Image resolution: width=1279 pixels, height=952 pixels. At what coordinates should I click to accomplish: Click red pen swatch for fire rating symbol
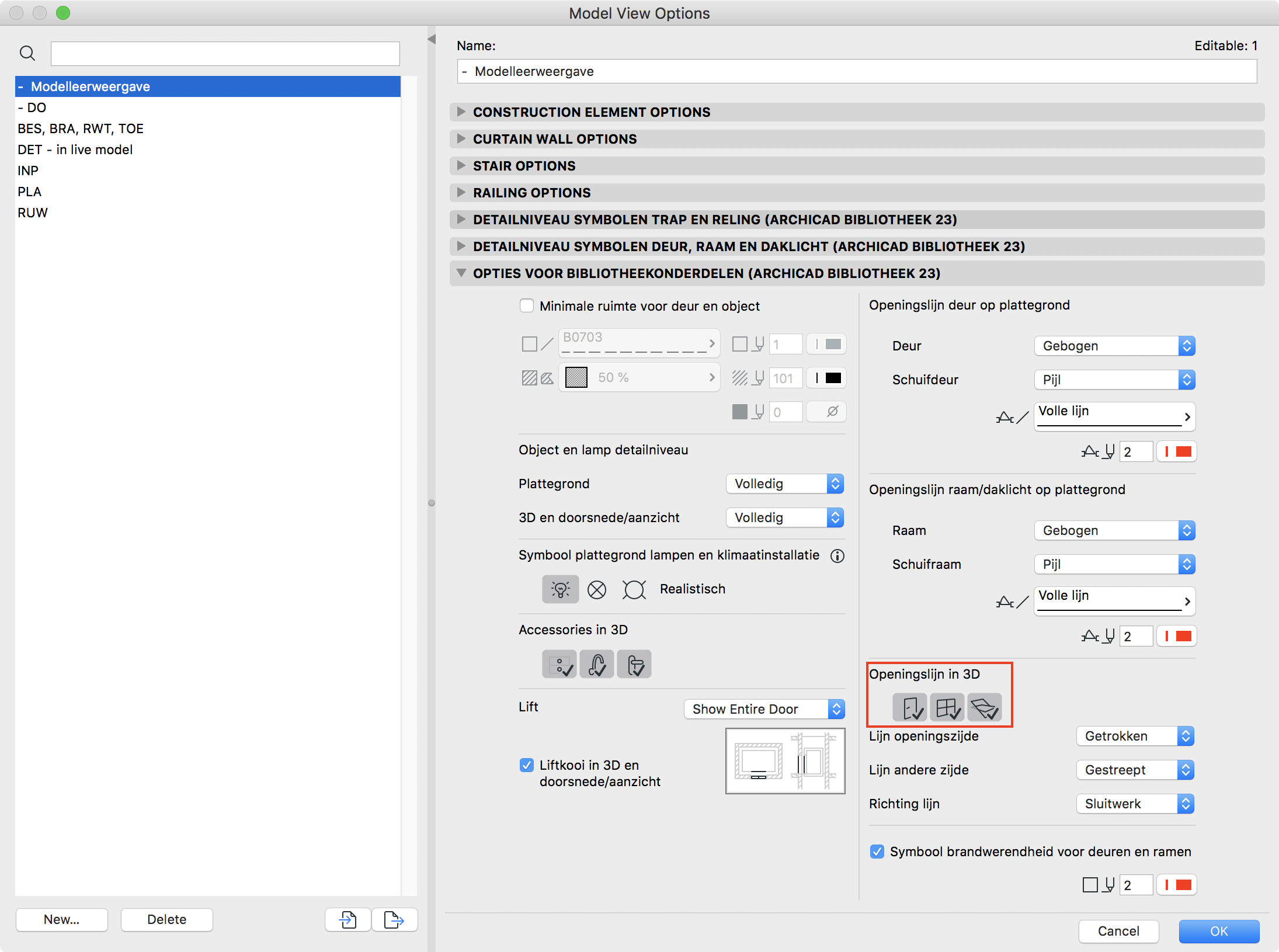point(1177,885)
